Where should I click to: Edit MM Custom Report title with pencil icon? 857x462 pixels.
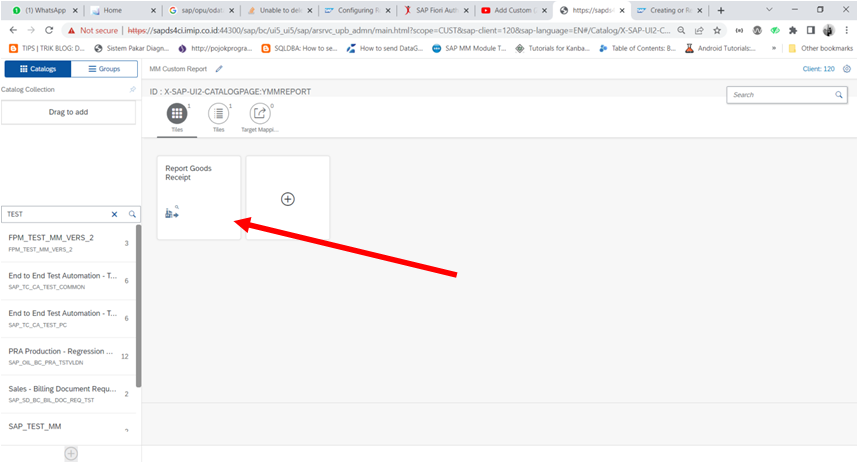(x=219, y=69)
